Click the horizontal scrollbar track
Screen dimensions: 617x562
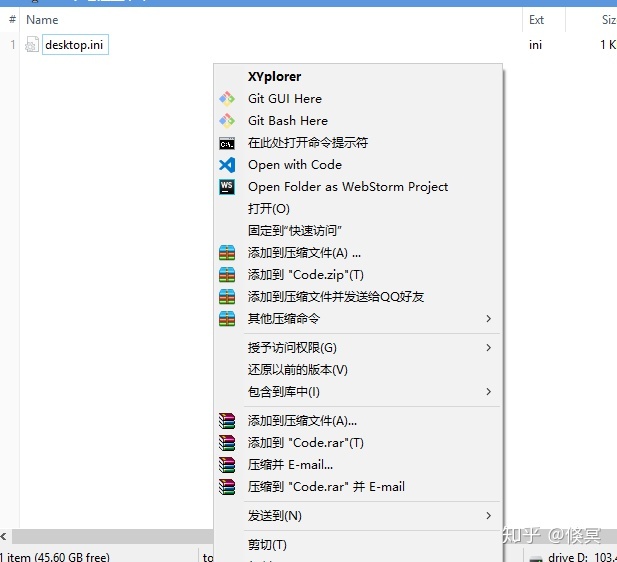coord(113,536)
